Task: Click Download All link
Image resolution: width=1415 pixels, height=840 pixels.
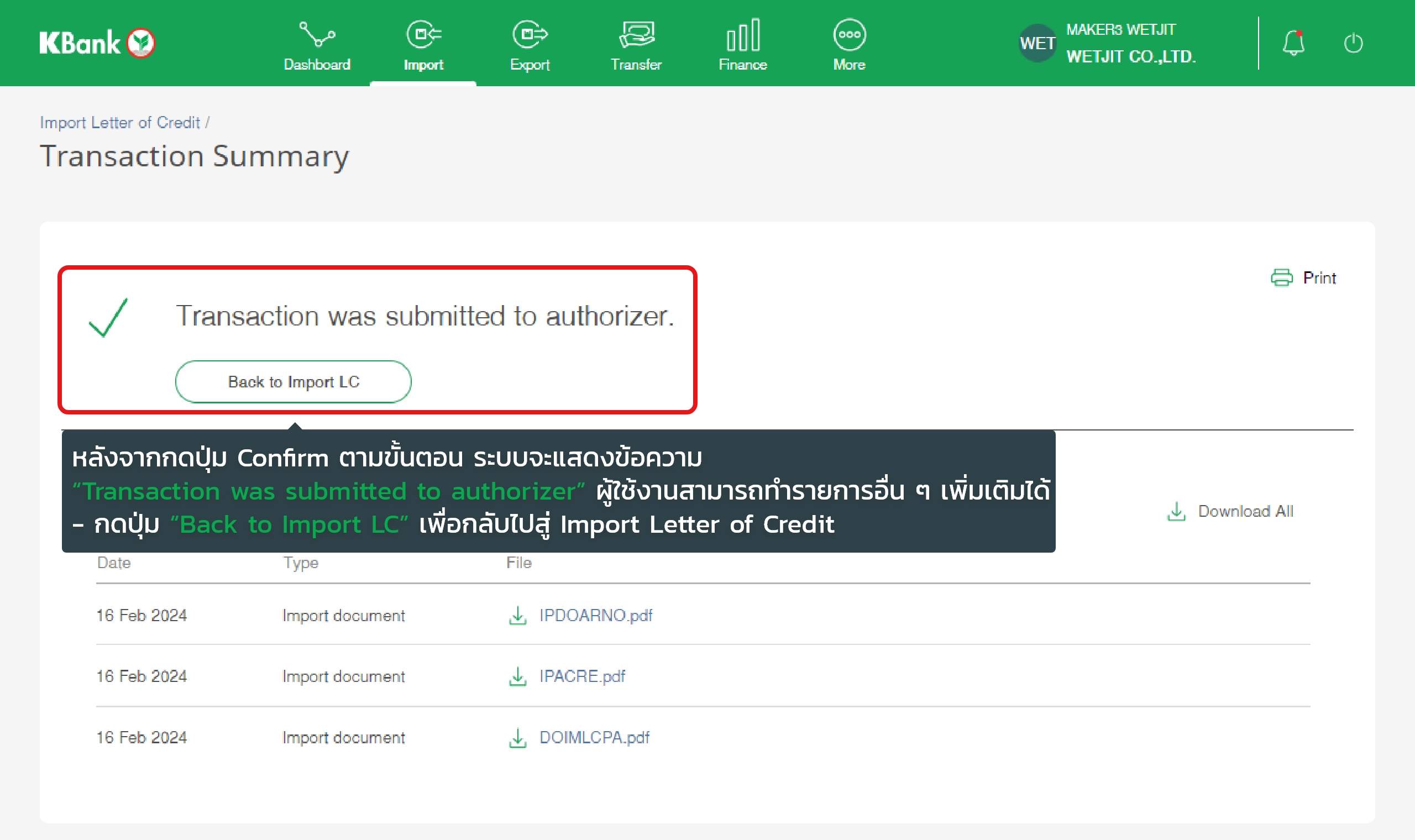Action: click(x=1244, y=511)
